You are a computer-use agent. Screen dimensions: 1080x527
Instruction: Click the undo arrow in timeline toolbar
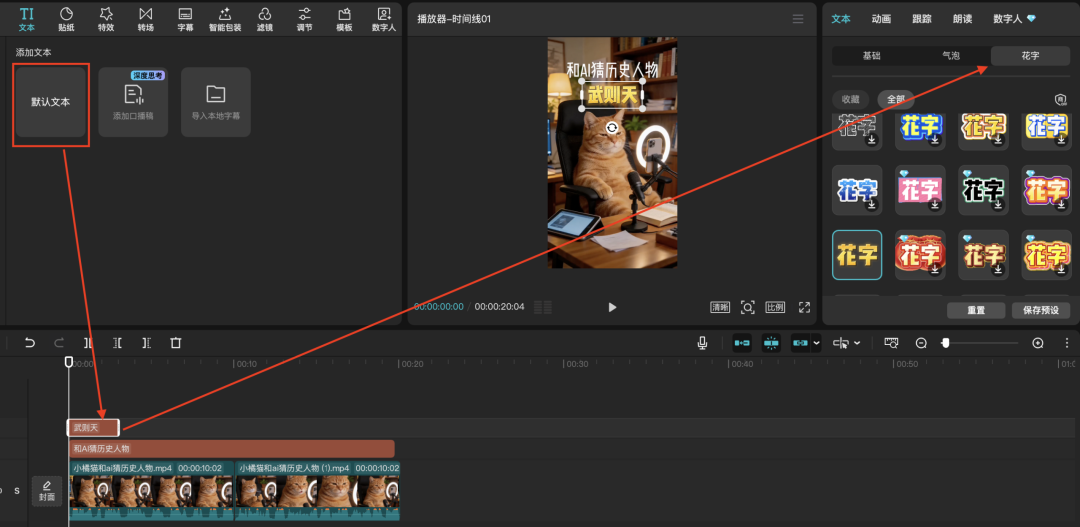coord(30,342)
